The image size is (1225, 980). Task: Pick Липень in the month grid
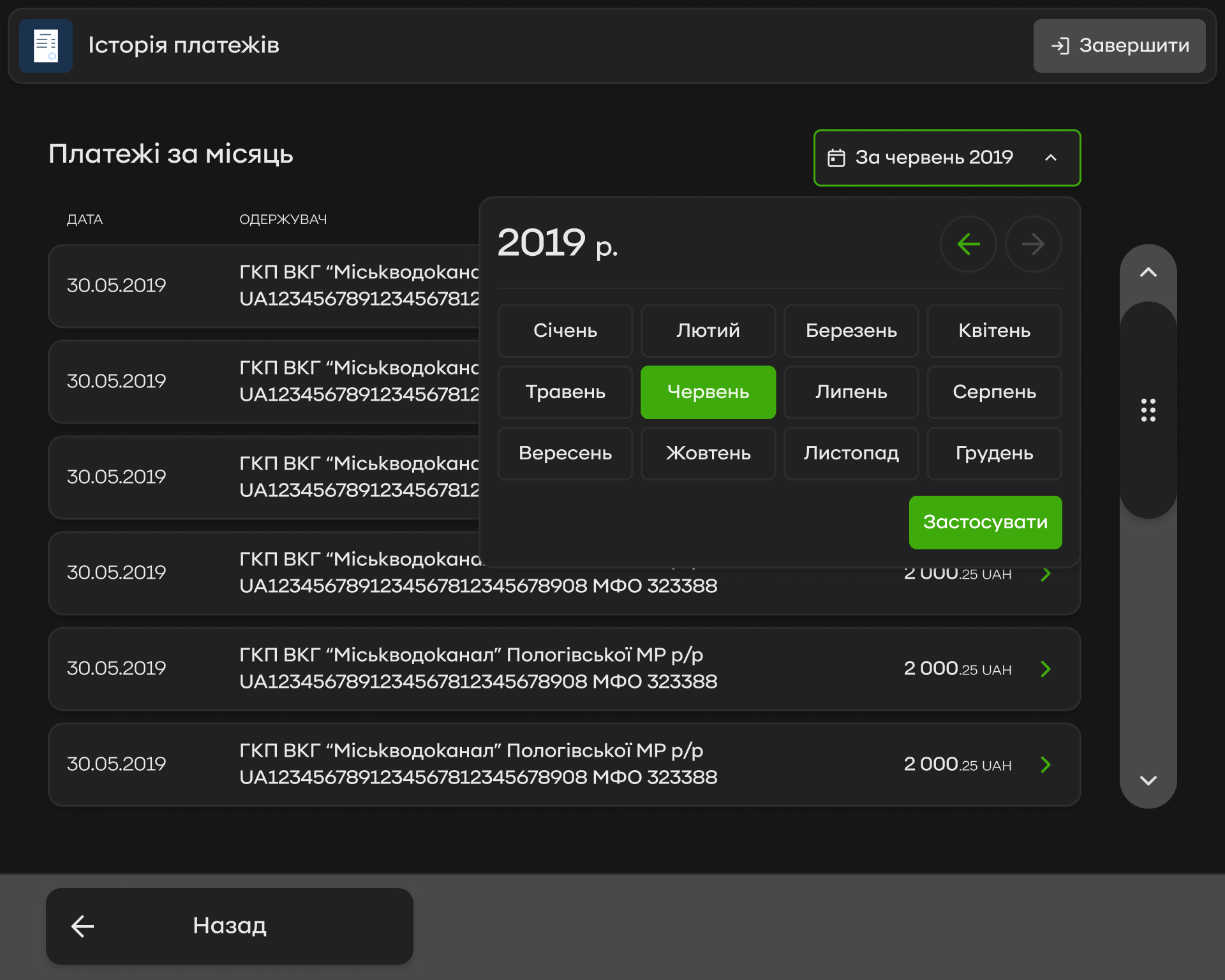pyautogui.click(x=851, y=392)
